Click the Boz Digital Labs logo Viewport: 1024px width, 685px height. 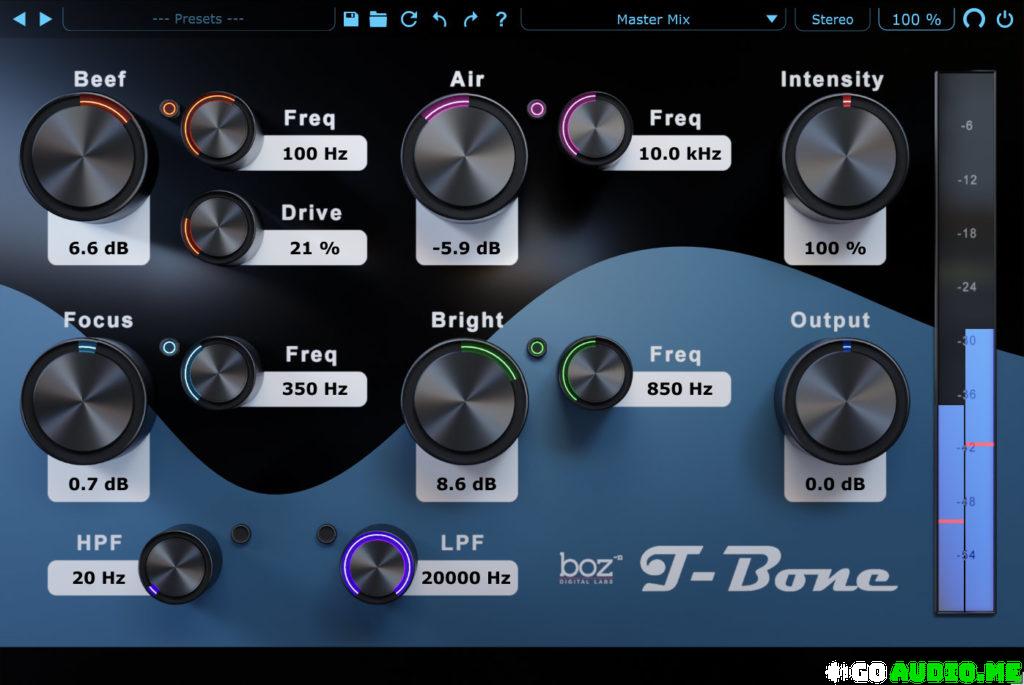click(x=590, y=567)
